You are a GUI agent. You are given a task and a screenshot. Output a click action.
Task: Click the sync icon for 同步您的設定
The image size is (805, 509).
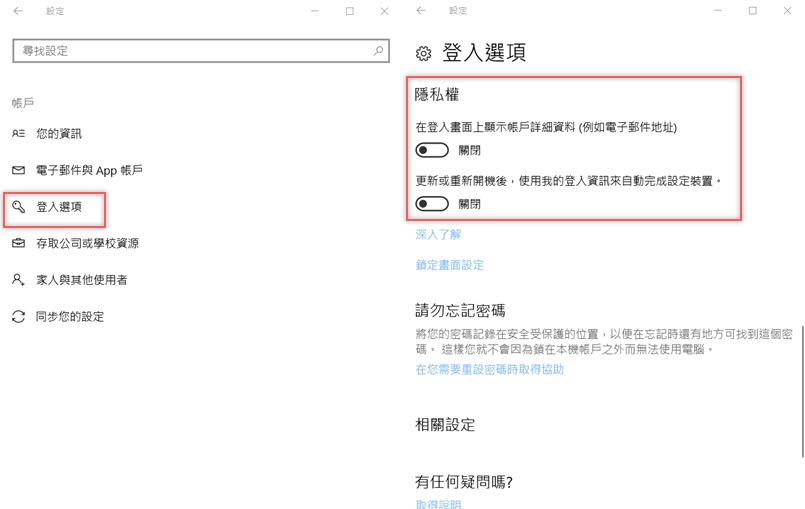point(18,316)
